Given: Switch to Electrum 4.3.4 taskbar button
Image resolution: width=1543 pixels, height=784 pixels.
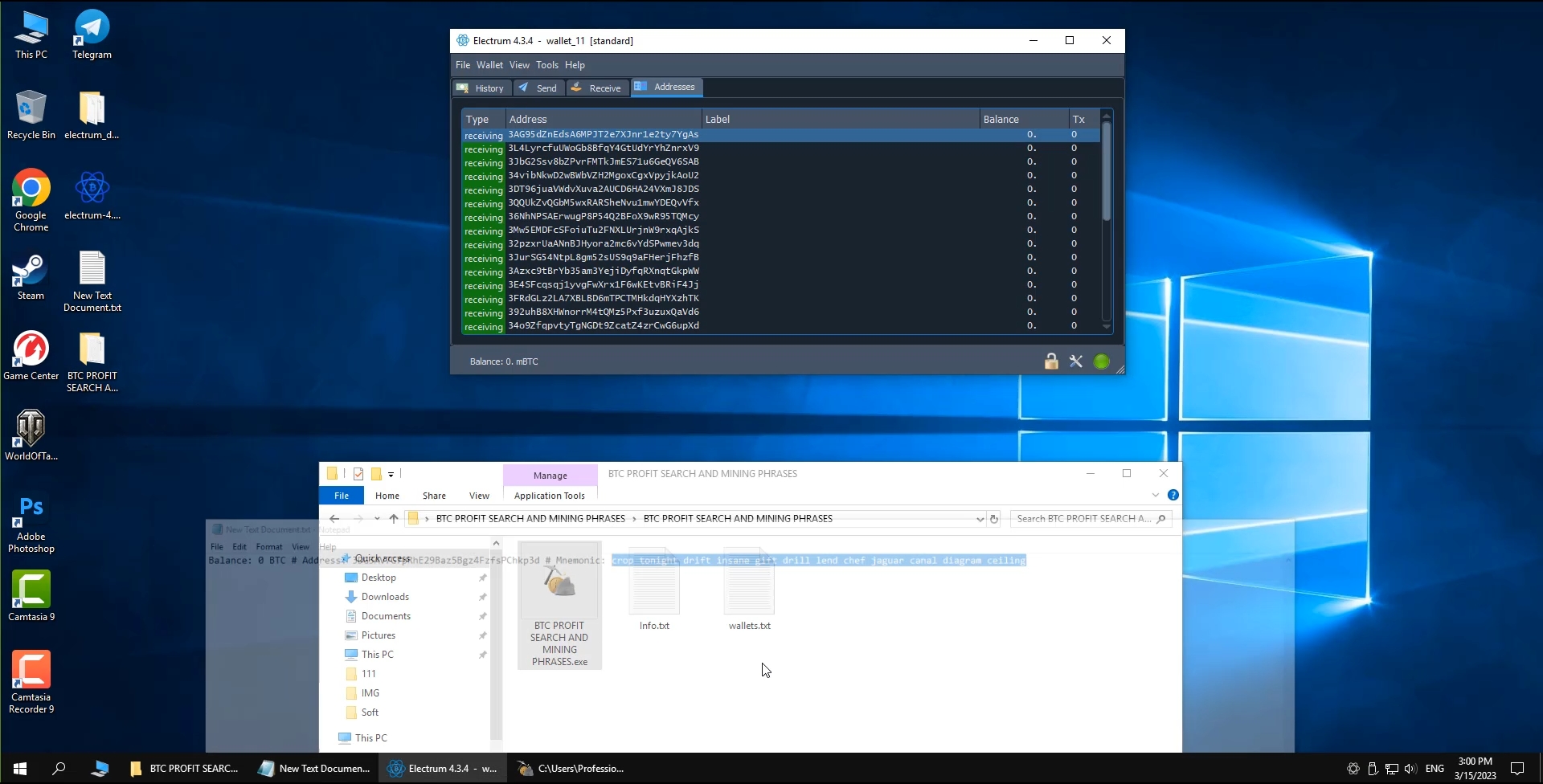Looking at the screenshot, I should pyautogui.click(x=442, y=769).
